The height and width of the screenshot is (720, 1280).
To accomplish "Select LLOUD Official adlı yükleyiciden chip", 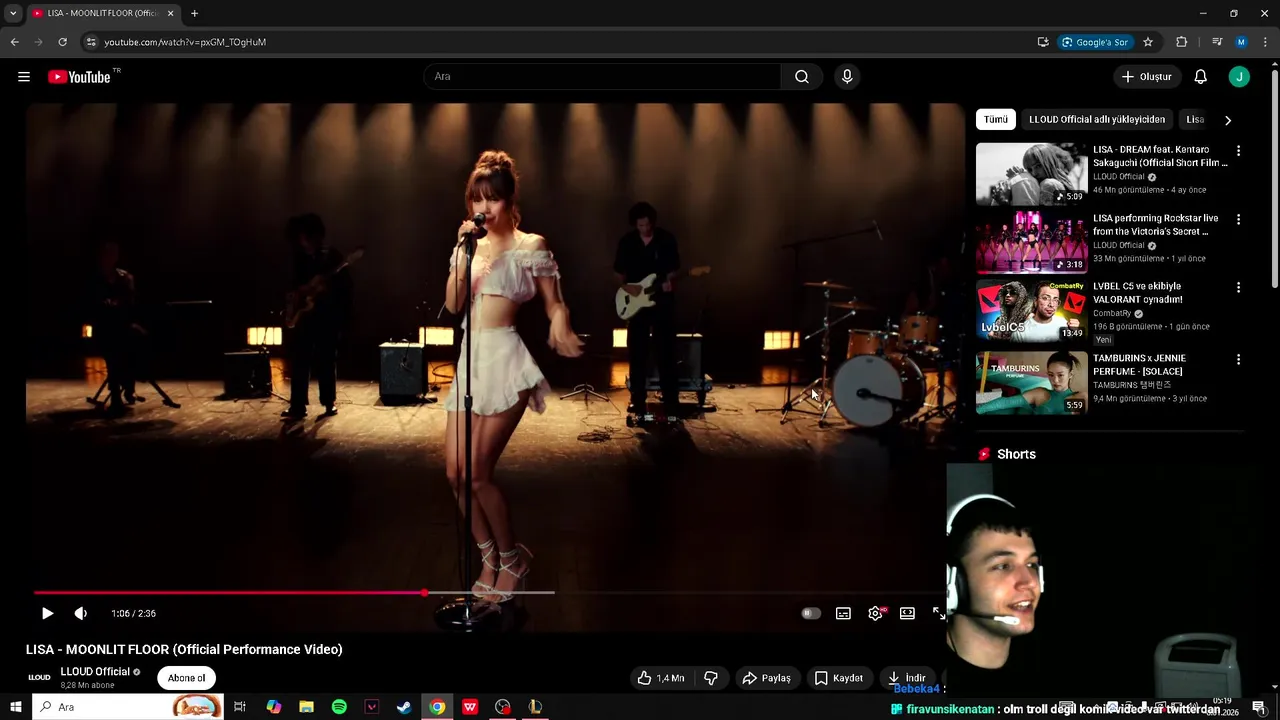I will click(1097, 119).
